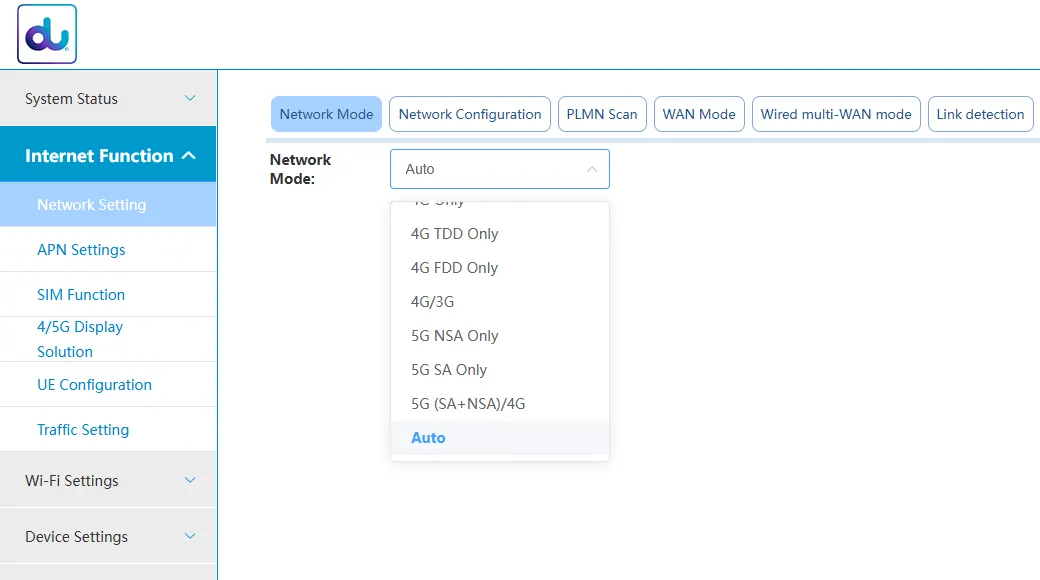1040x580 pixels.
Task: Switch to Network Configuration tab
Action: (470, 114)
